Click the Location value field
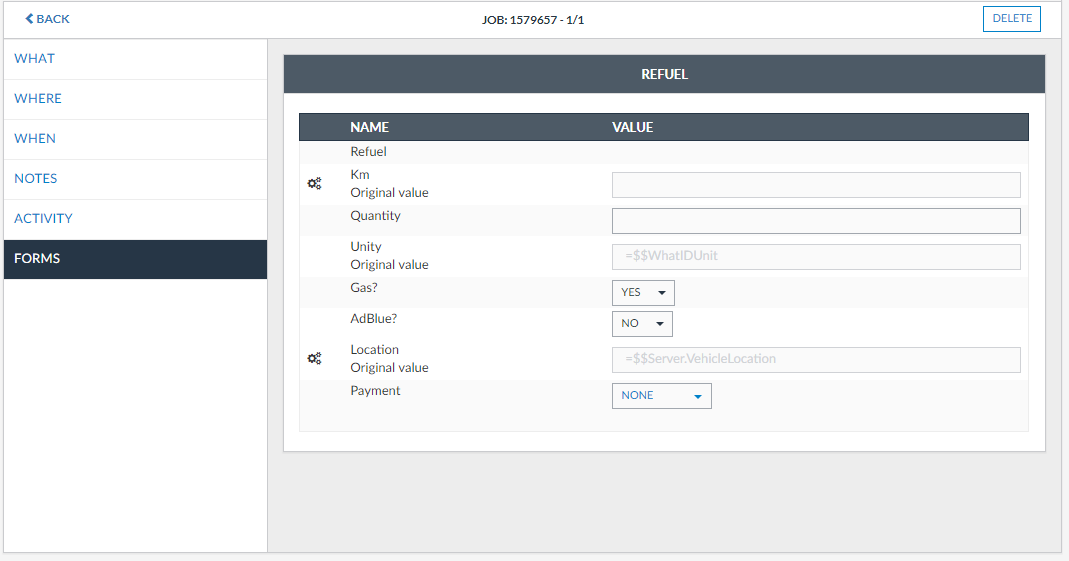 (x=815, y=360)
